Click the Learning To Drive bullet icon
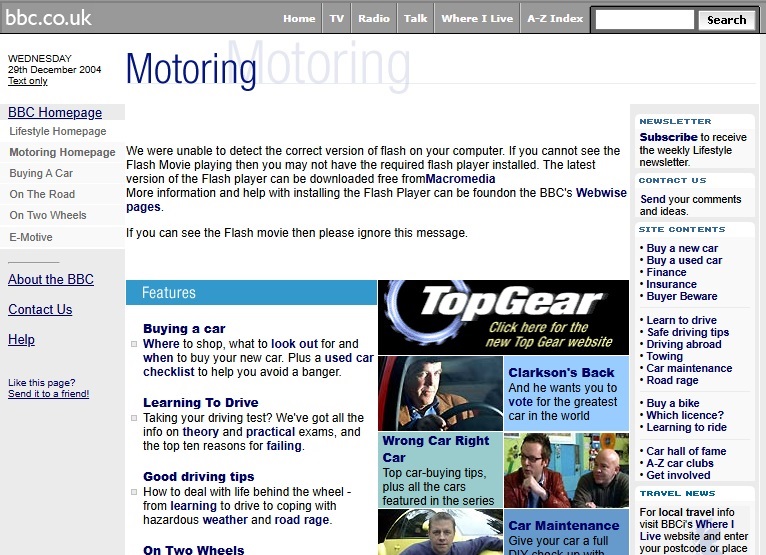The image size is (766, 555). pyautogui.click(x=134, y=418)
